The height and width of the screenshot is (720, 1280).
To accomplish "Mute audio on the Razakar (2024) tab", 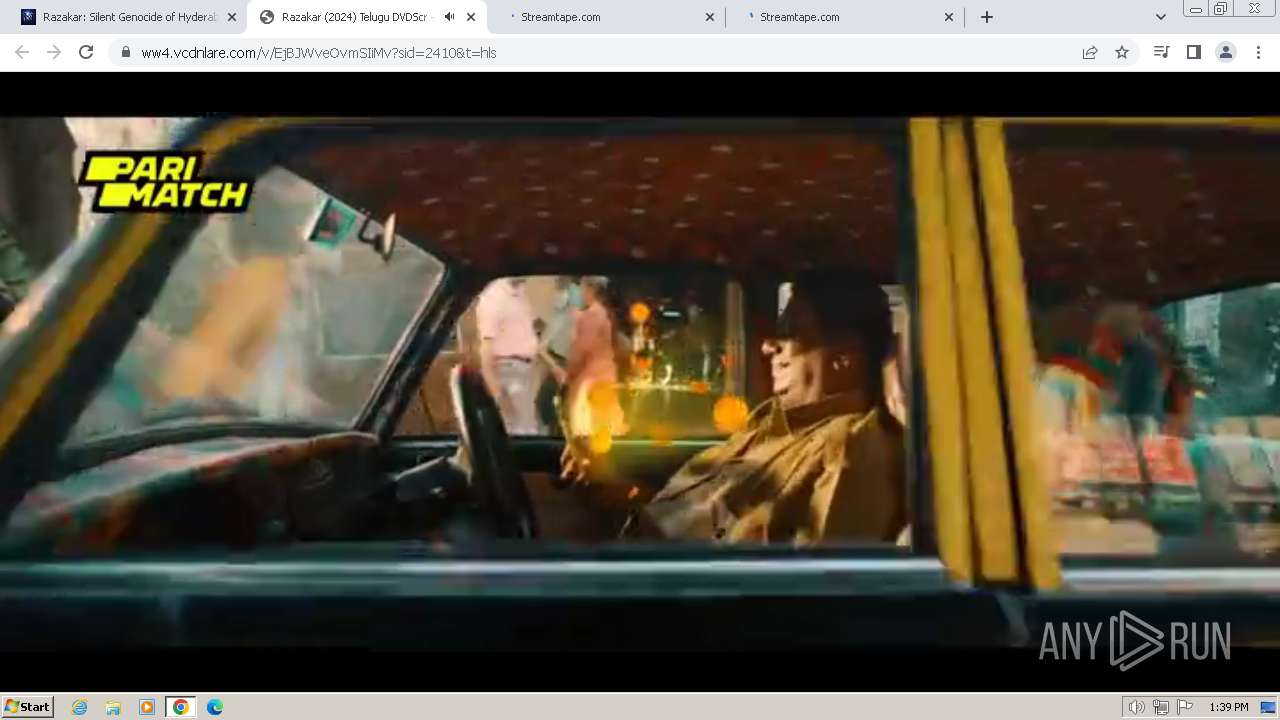I will 449,17.
